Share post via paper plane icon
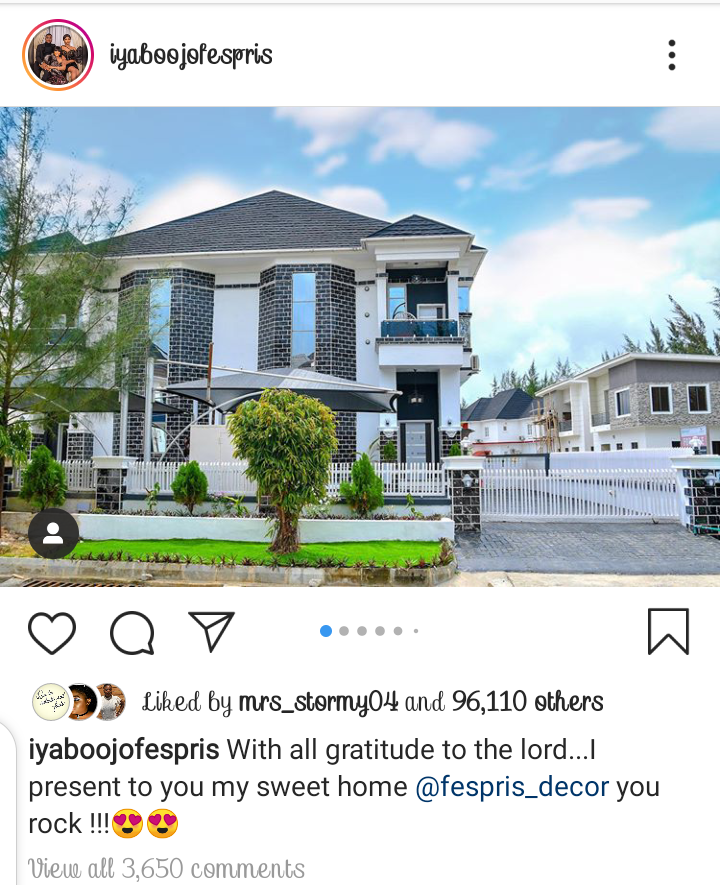The width and height of the screenshot is (720, 885). [x=212, y=632]
